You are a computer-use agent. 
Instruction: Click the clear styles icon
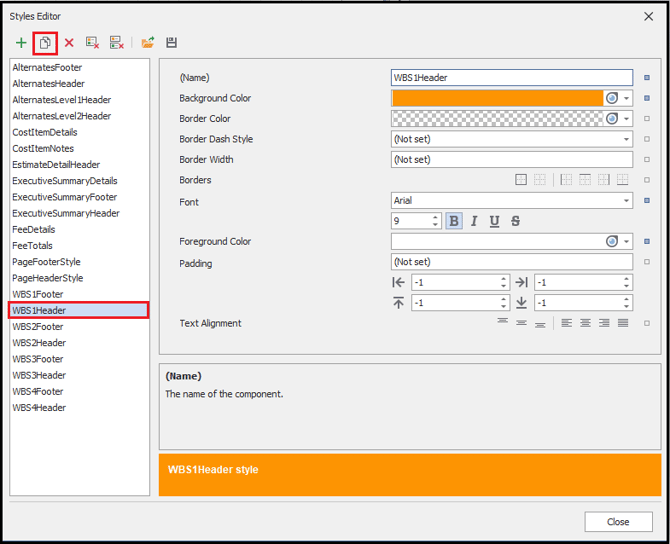(92, 43)
